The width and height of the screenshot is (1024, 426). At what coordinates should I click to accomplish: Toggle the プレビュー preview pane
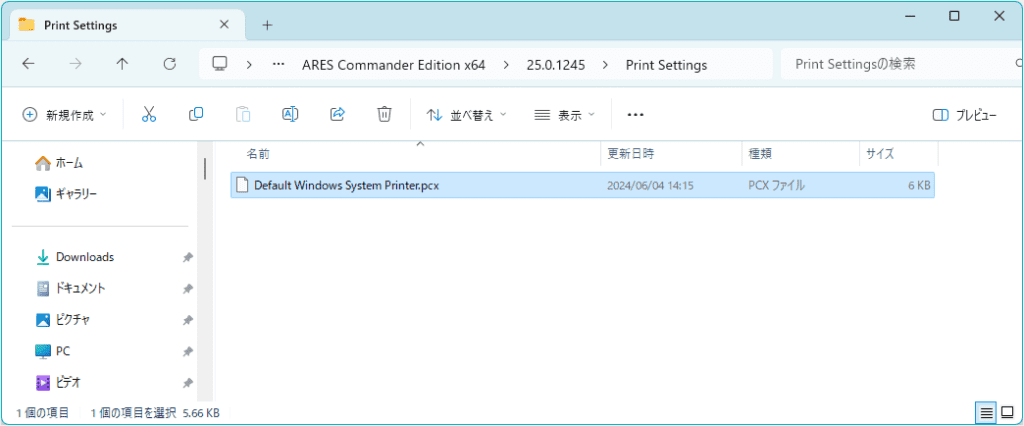965,115
